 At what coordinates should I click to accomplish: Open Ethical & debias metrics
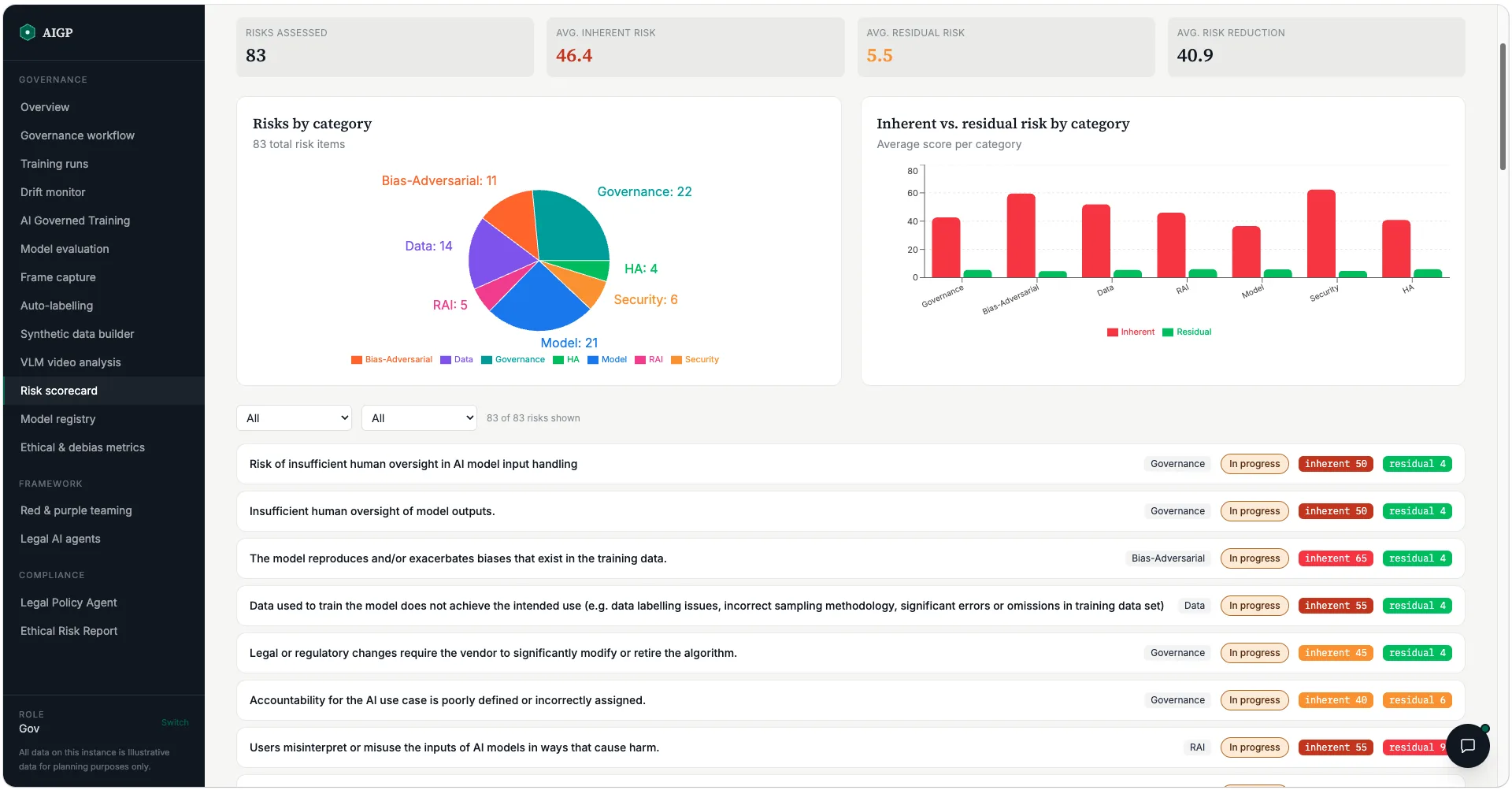pos(83,447)
